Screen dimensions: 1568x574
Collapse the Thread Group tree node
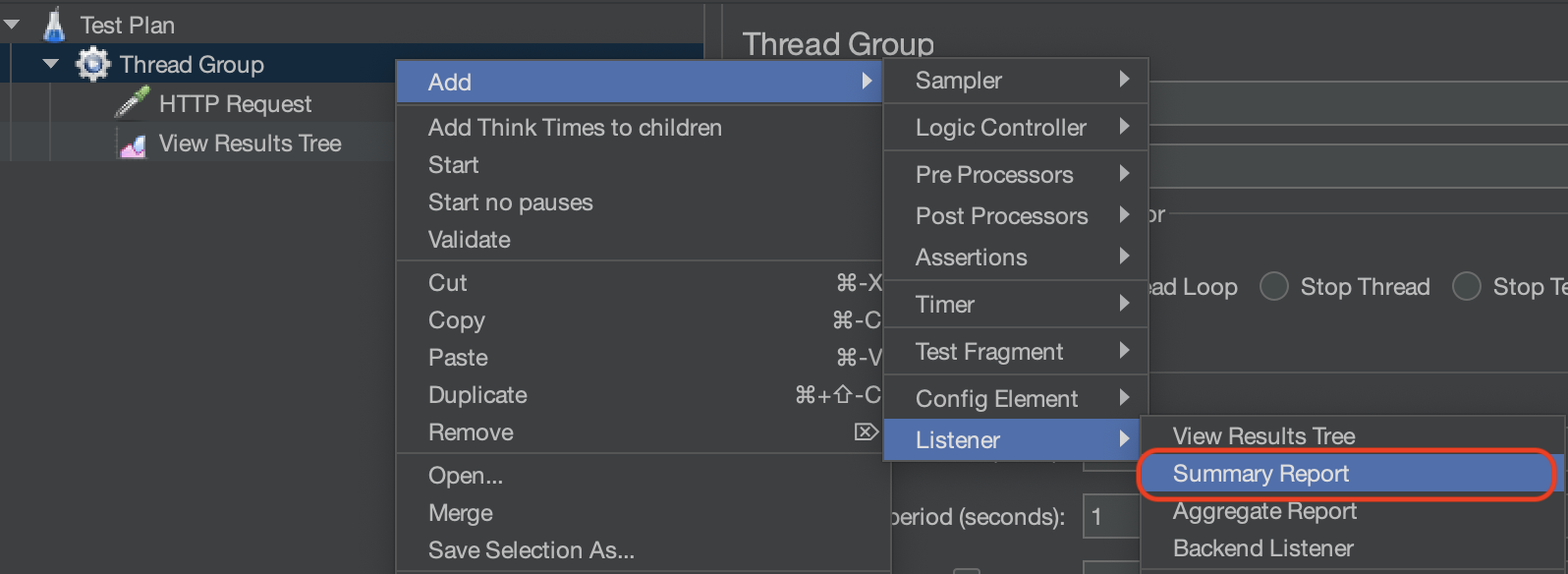coord(51,65)
